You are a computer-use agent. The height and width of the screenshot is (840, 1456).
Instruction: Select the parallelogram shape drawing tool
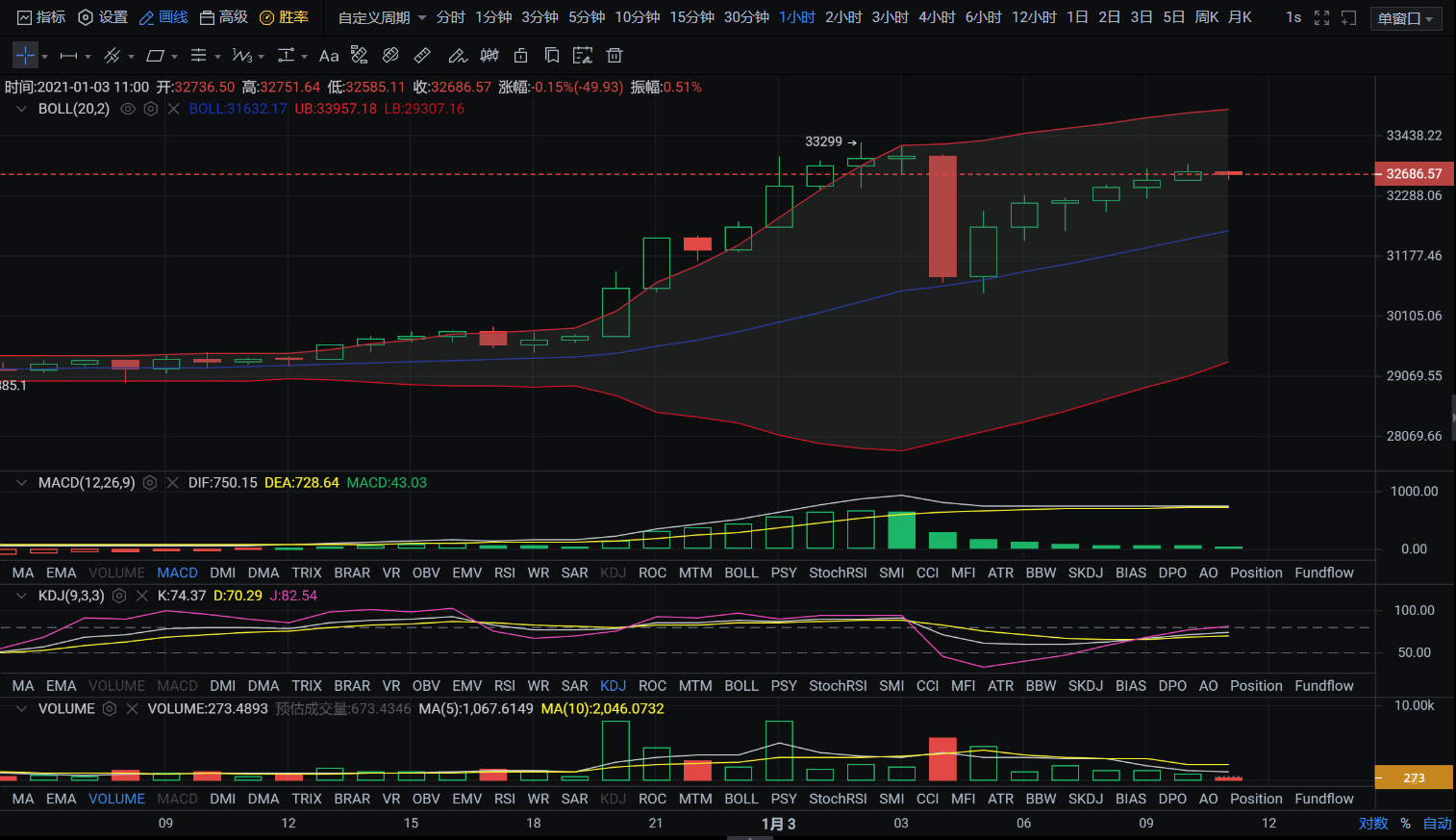(155, 56)
